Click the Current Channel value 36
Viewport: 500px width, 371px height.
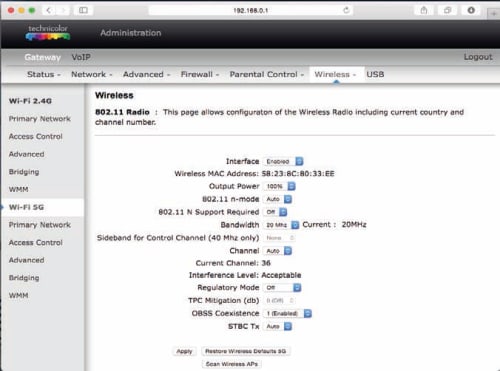(266, 263)
